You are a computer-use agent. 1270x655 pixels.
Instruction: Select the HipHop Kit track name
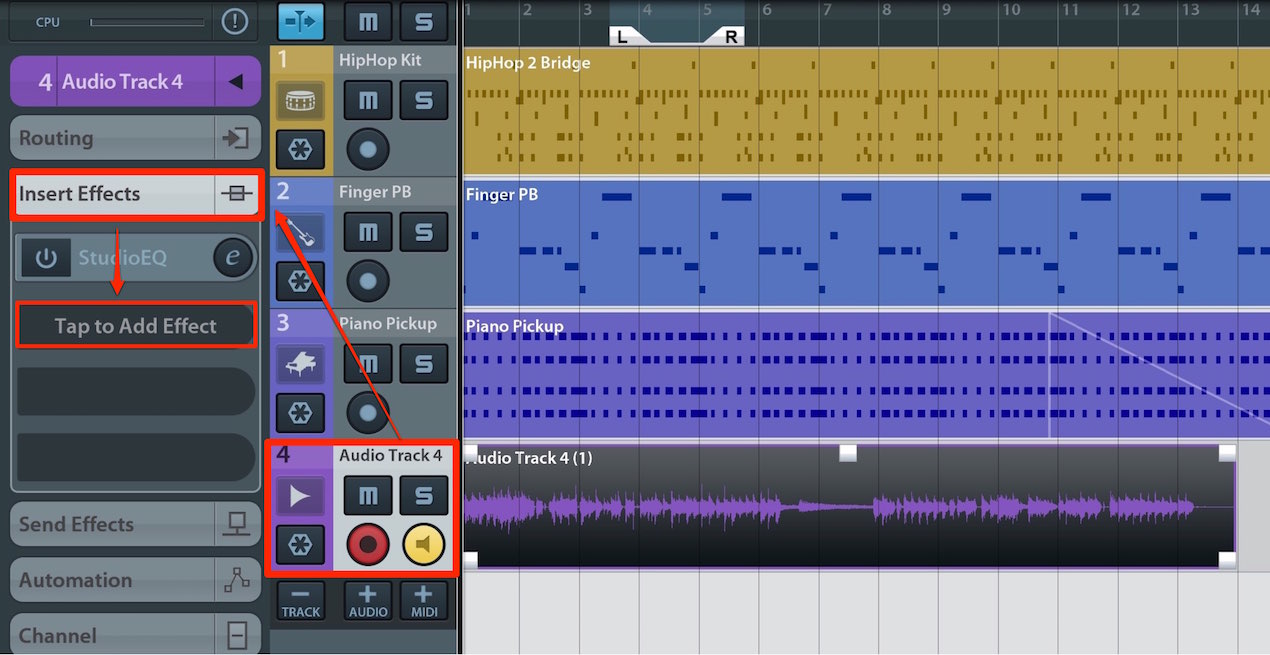pos(380,60)
